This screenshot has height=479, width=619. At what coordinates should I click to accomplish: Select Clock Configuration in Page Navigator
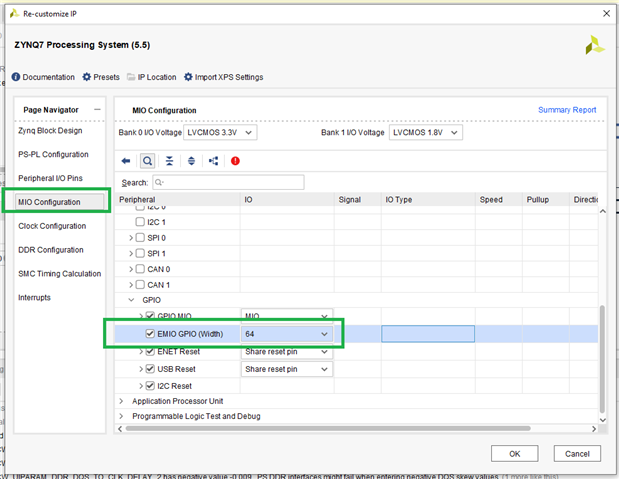pos(52,226)
